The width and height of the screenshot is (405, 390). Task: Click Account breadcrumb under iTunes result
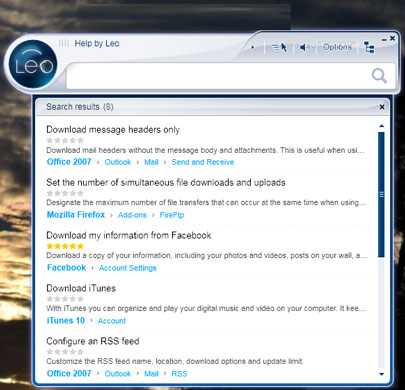tap(112, 321)
